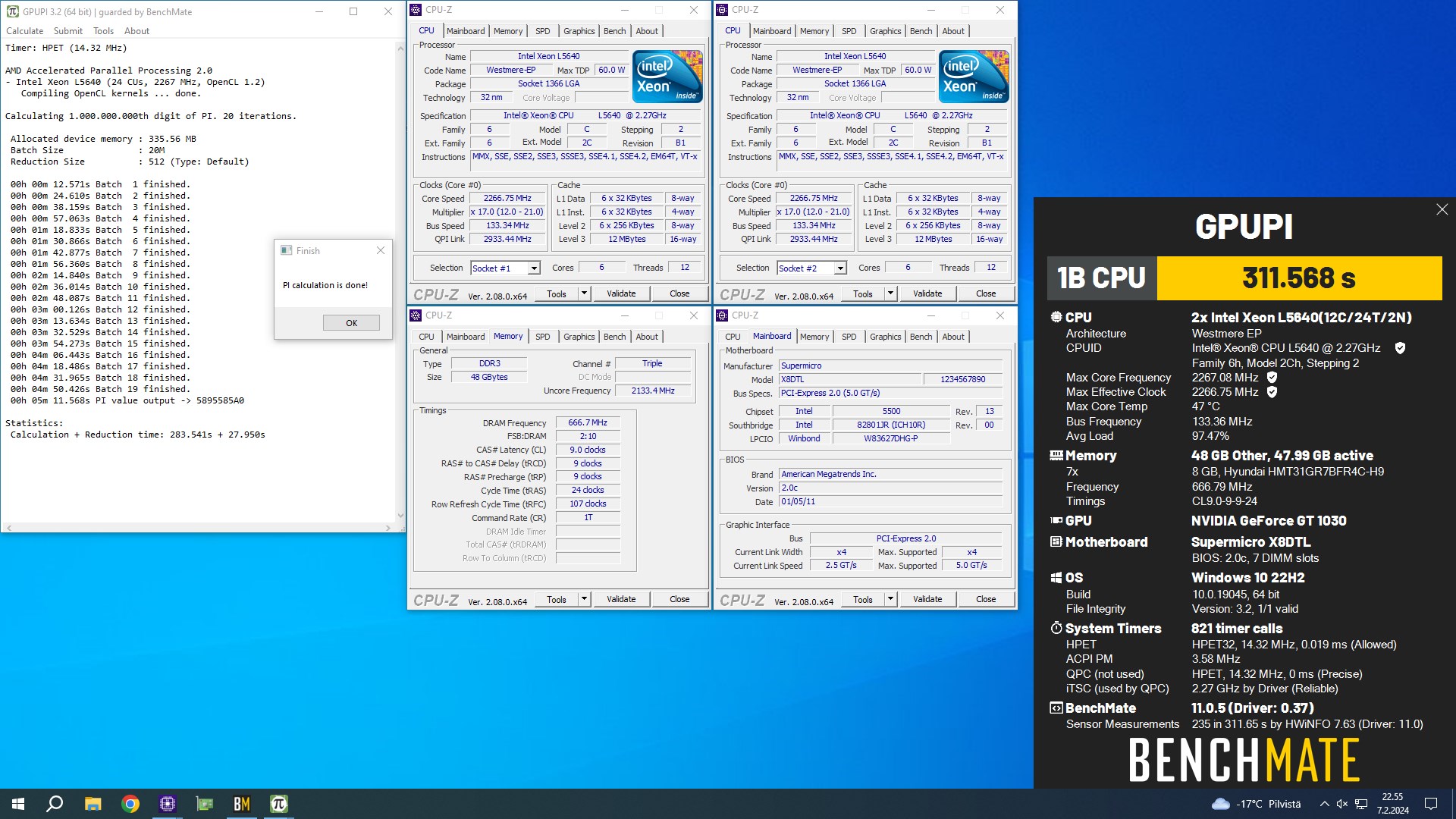Click the weather widget cloud icon

tap(1221, 804)
